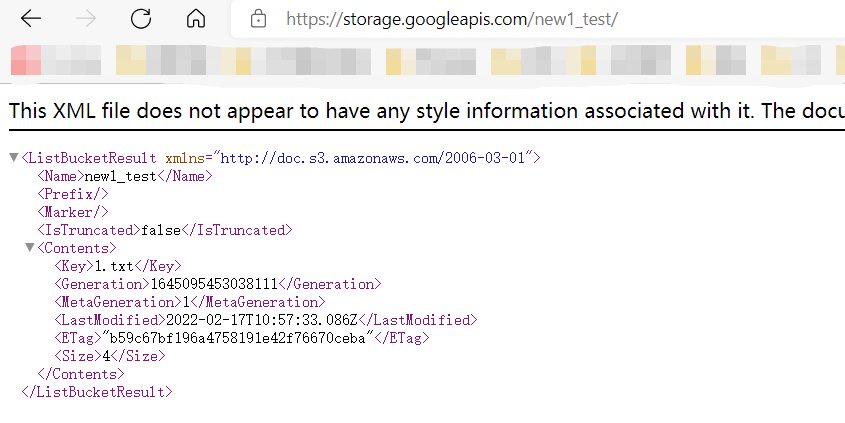Click the Name element new1_test

pyautogui.click(x=125, y=176)
